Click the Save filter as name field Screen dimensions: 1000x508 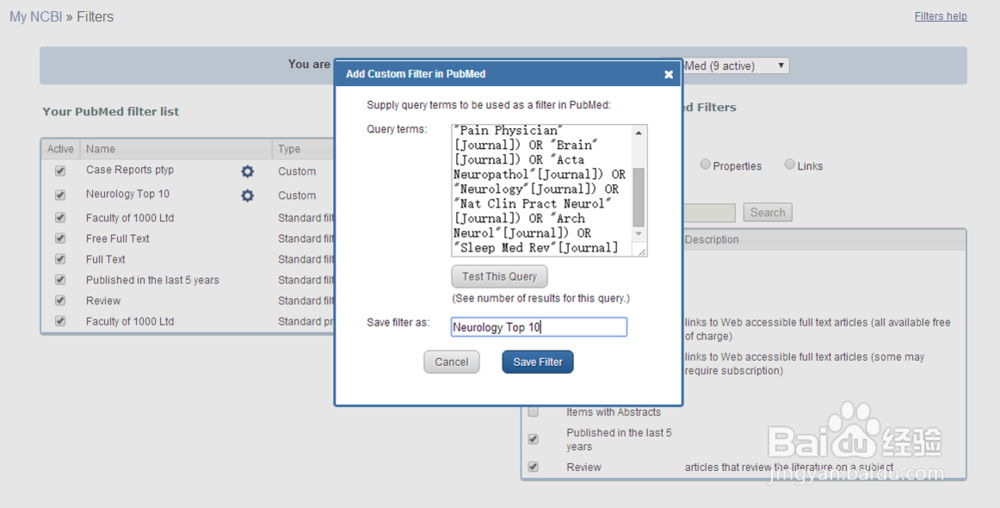538,327
